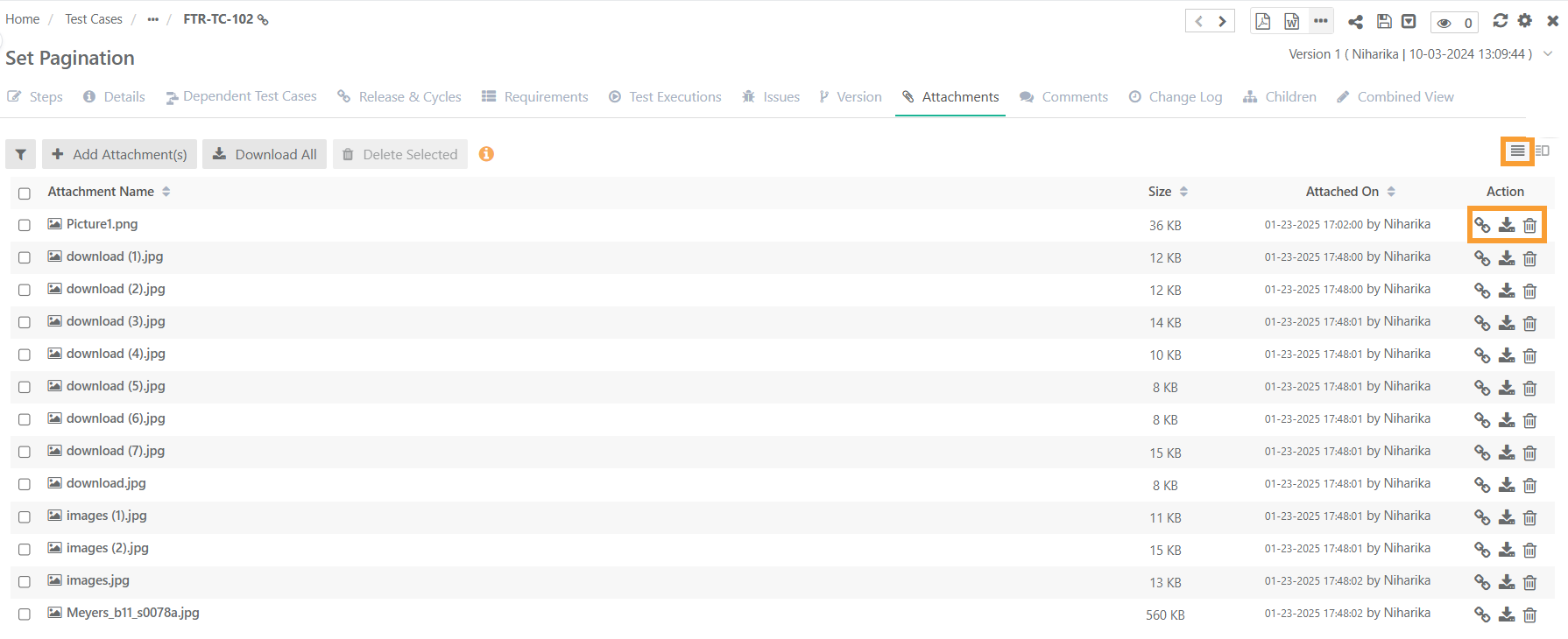Click Delete Selected button
The width and height of the screenshot is (1568, 639).
[x=400, y=154]
